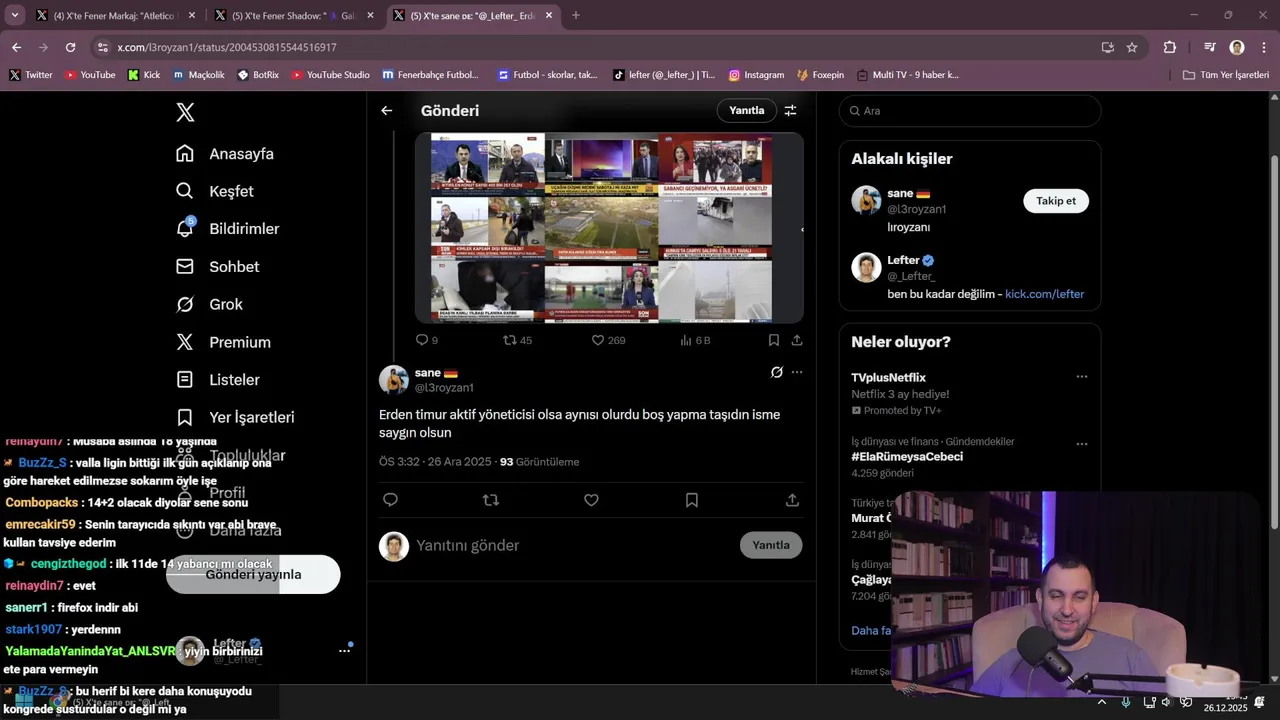
Task: Open reply view settings icon
Action: [x=790, y=111]
